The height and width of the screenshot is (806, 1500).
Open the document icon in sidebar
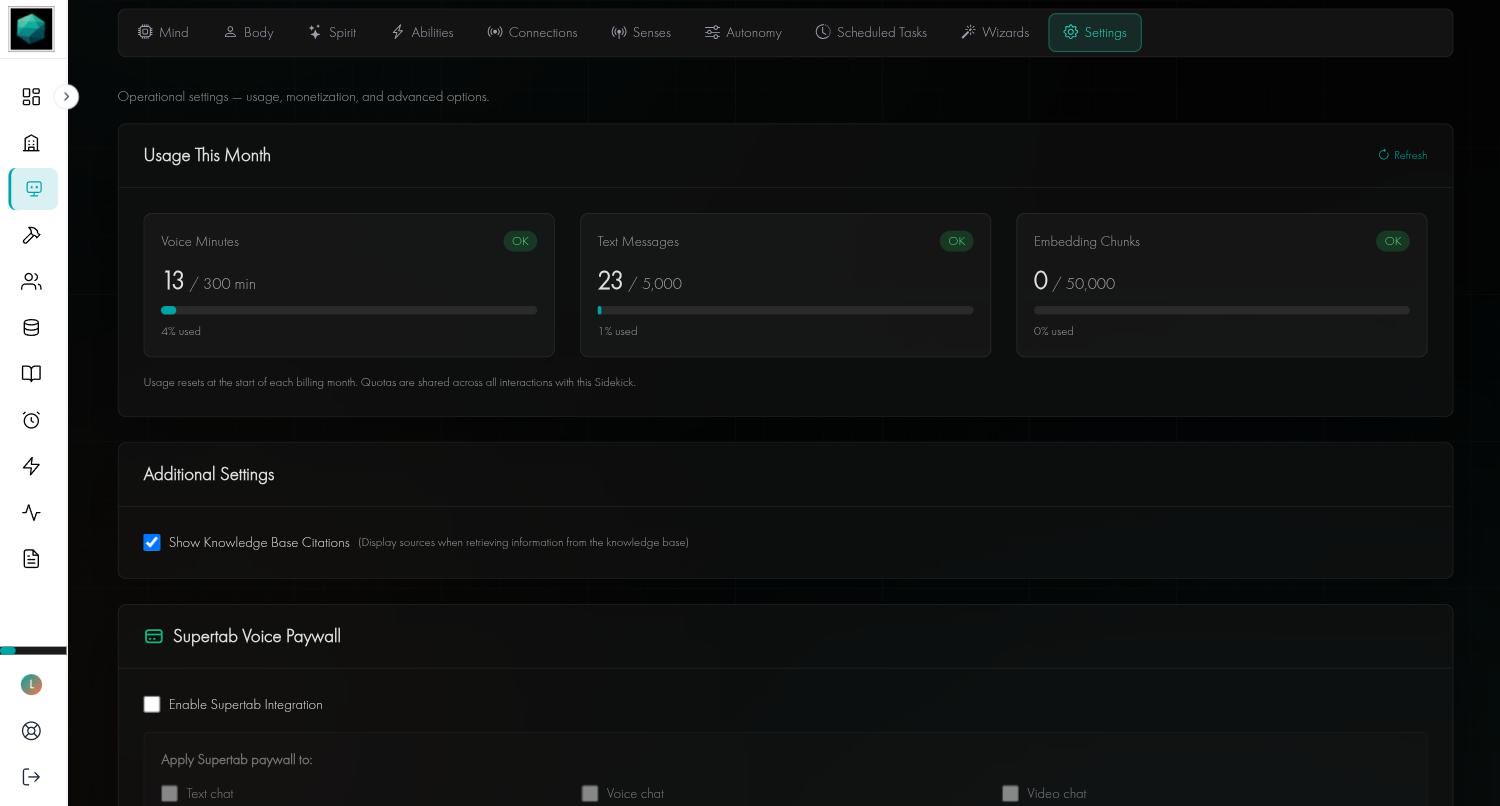(x=31, y=559)
